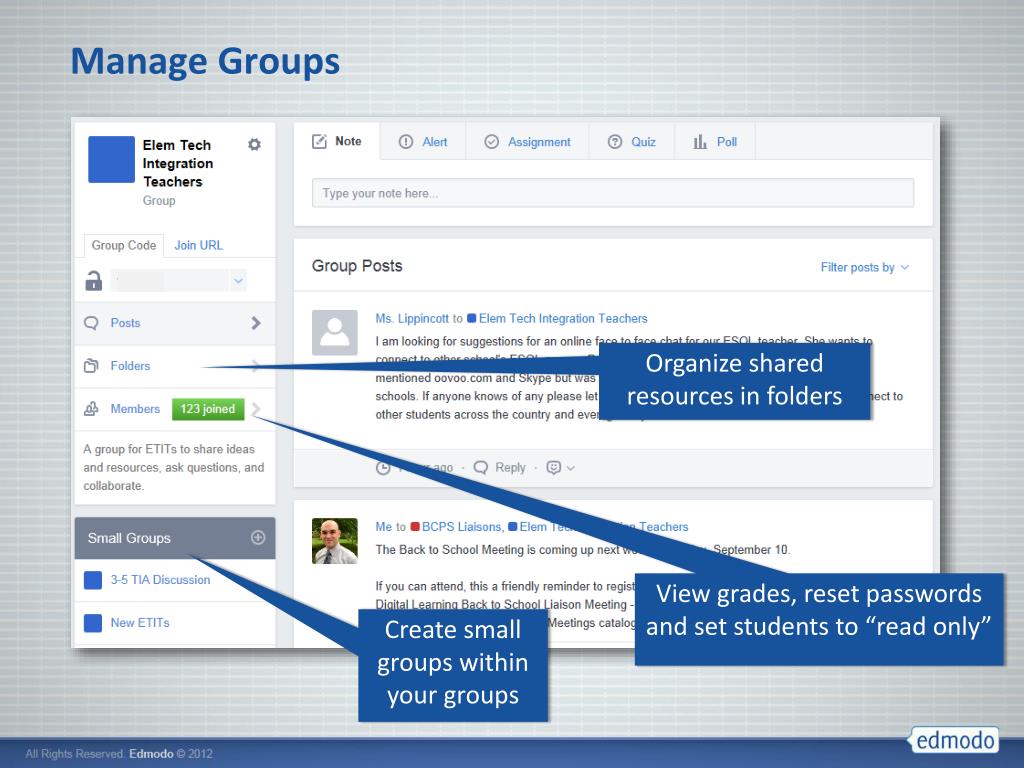Switch to the Alert tab
The image size is (1024, 768).
pyautogui.click(x=423, y=142)
